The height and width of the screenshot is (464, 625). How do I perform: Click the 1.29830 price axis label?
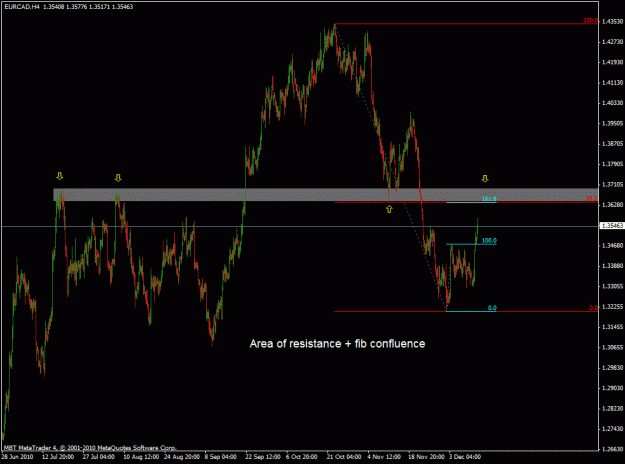[x=612, y=368]
